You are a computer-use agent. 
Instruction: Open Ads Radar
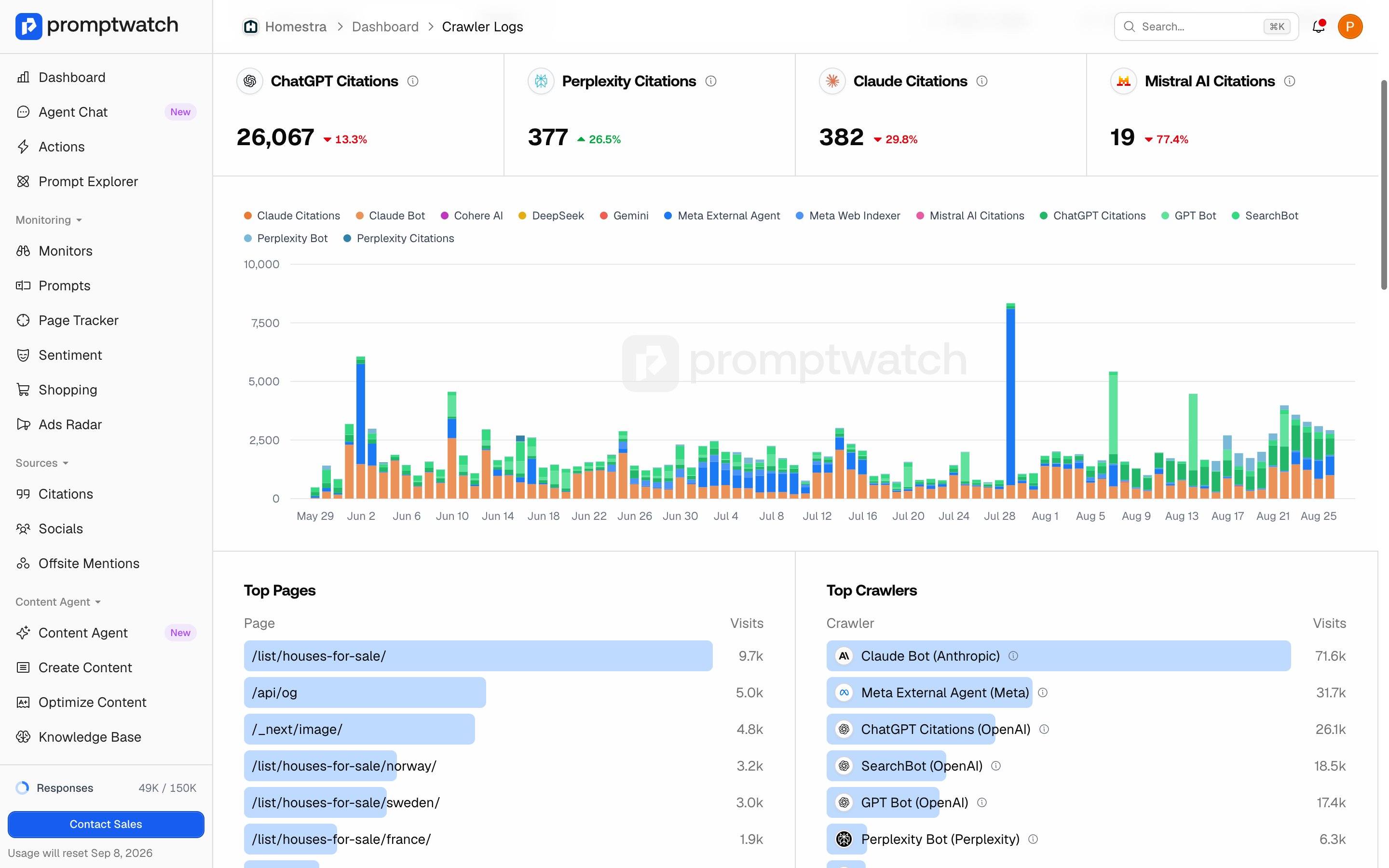click(106, 424)
